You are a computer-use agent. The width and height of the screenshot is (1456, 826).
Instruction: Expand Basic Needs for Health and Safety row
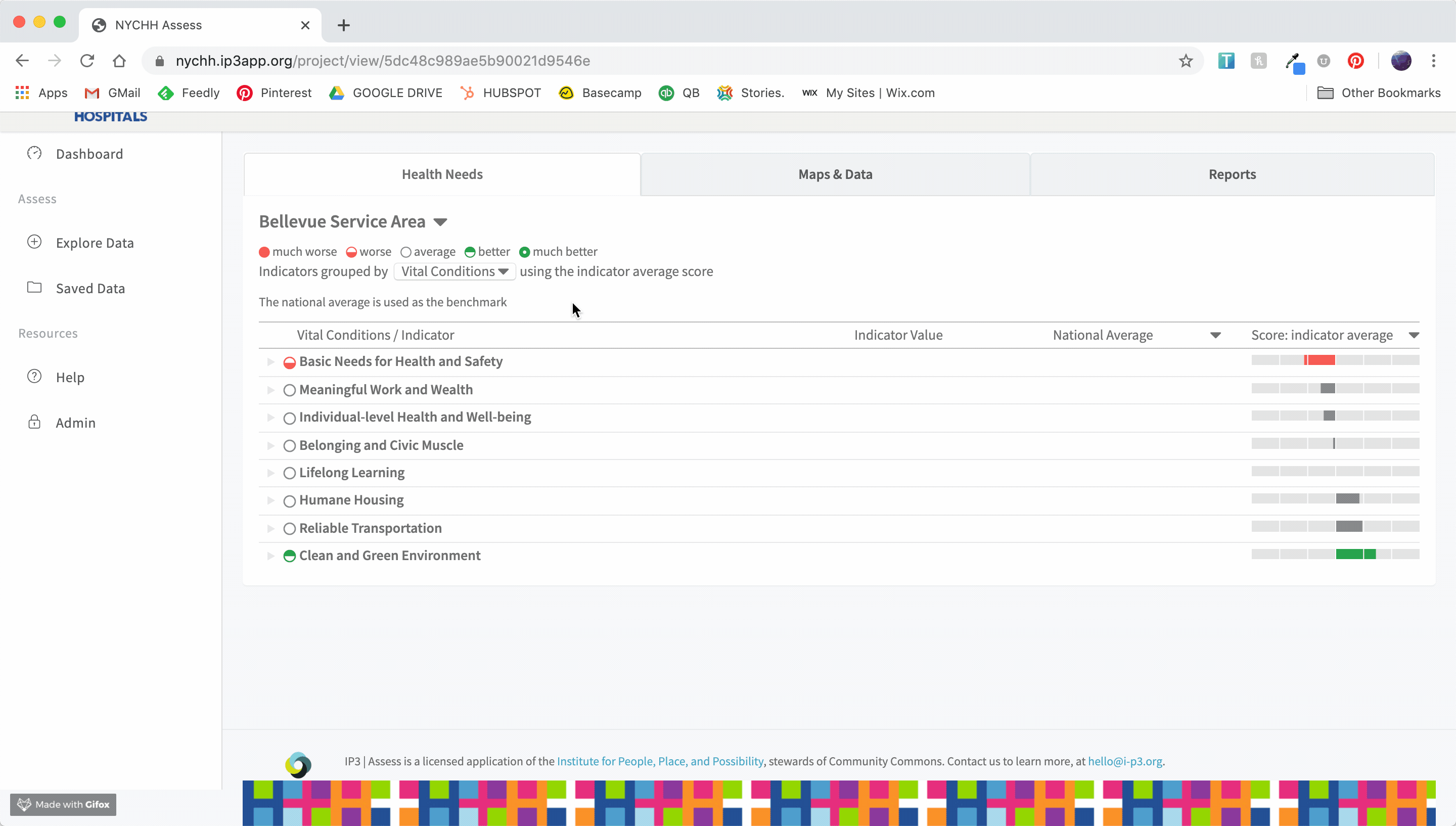(x=270, y=362)
